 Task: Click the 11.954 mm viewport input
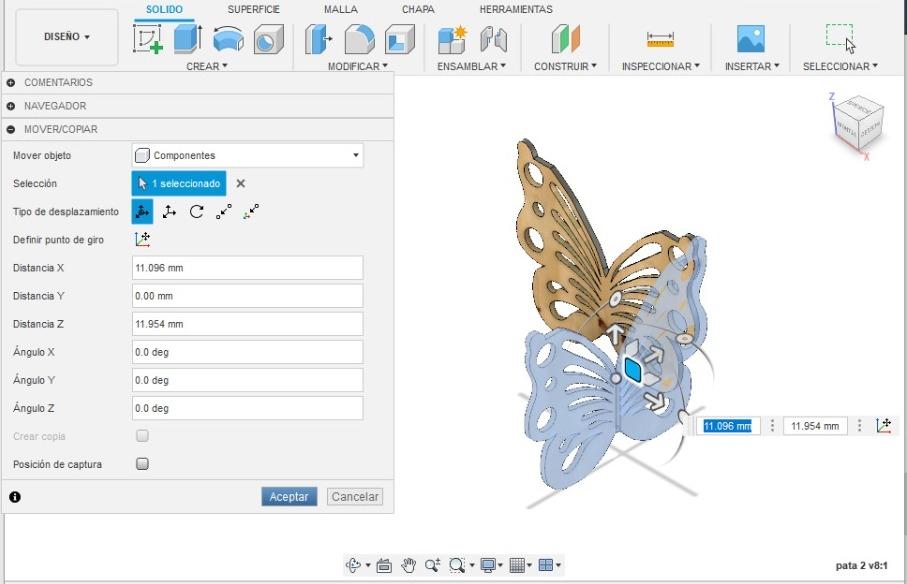click(x=815, y=426)
